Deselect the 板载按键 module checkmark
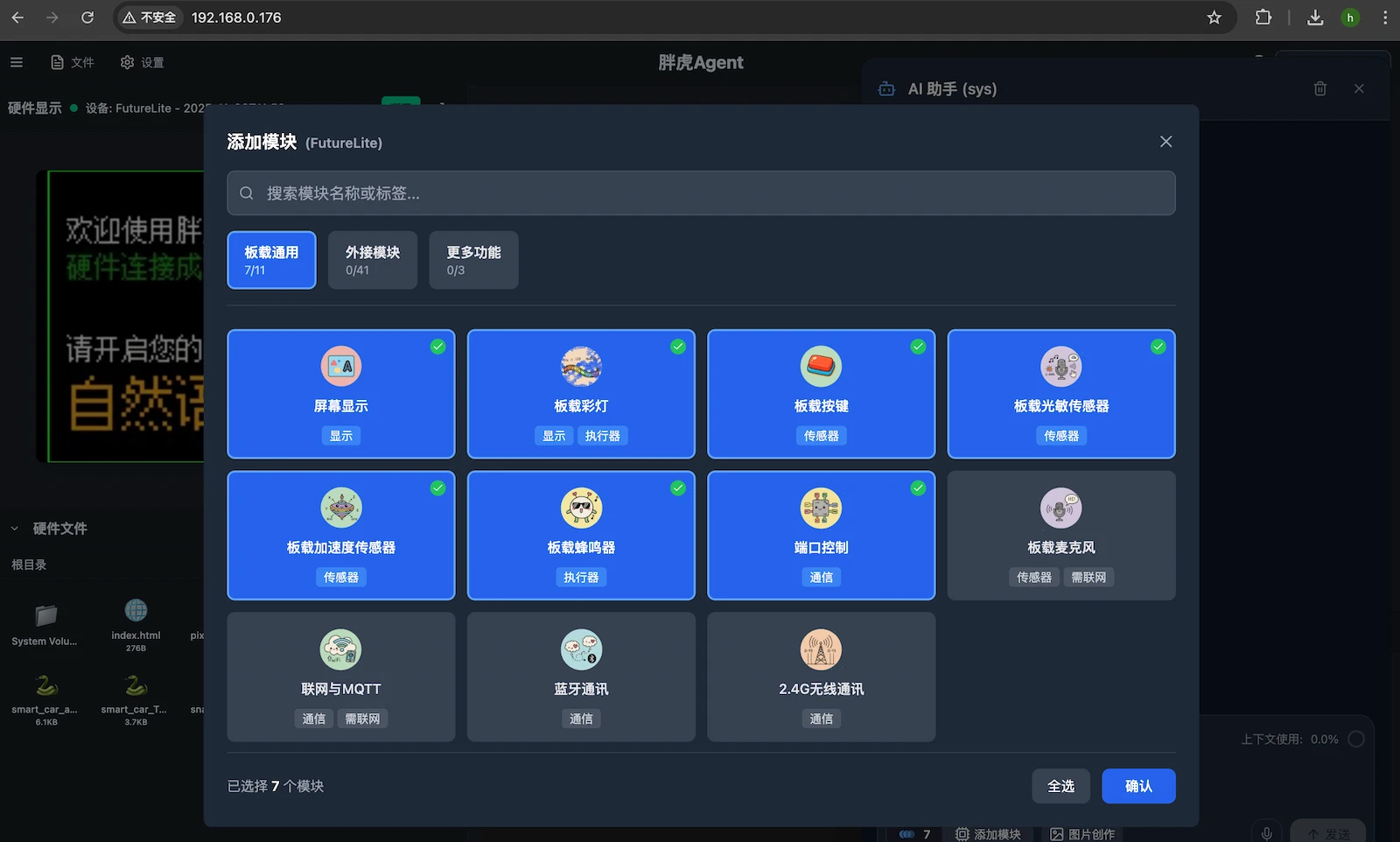Viewport: 1400px width, 842px height. [x=918, y=347]
